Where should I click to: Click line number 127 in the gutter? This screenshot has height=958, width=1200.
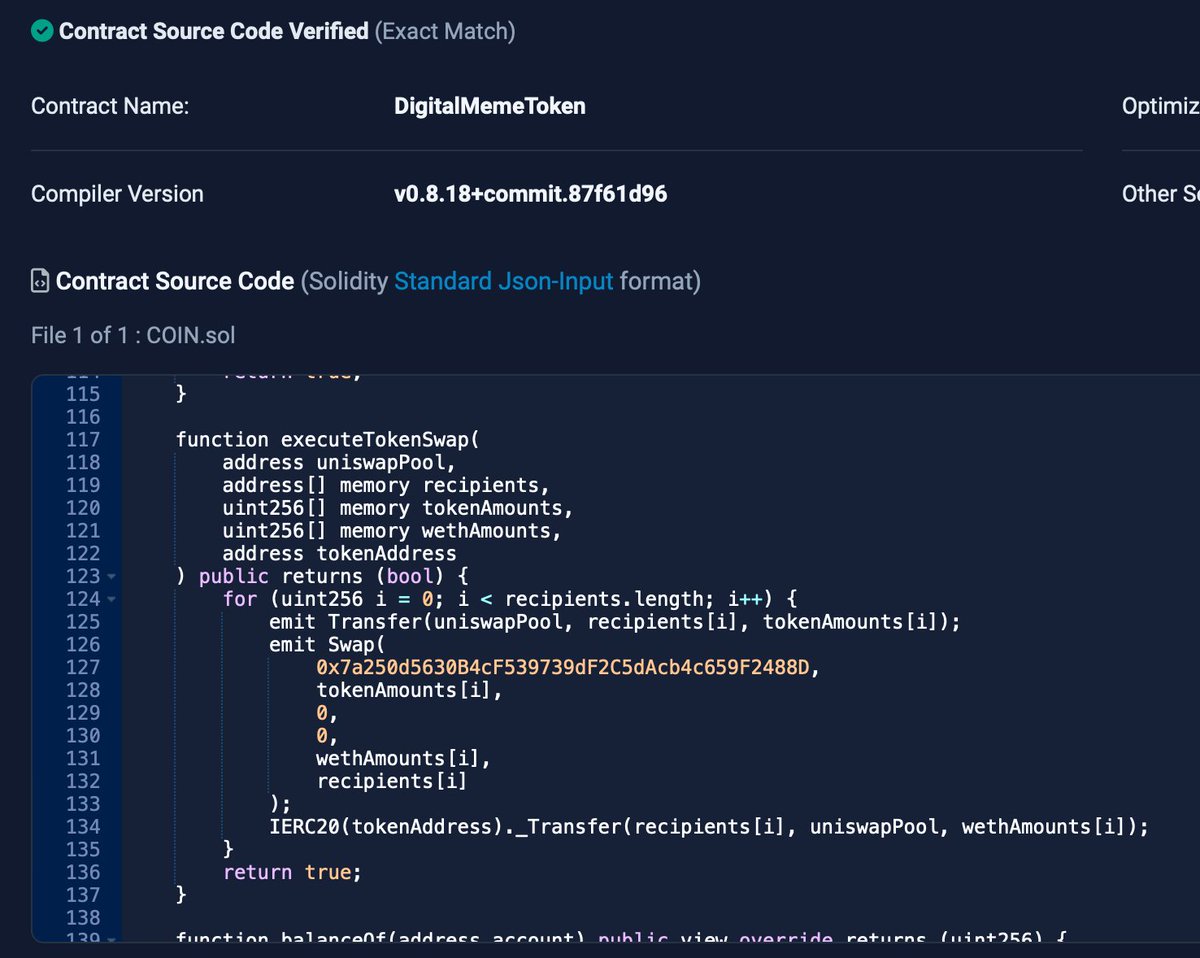point(83,667)
